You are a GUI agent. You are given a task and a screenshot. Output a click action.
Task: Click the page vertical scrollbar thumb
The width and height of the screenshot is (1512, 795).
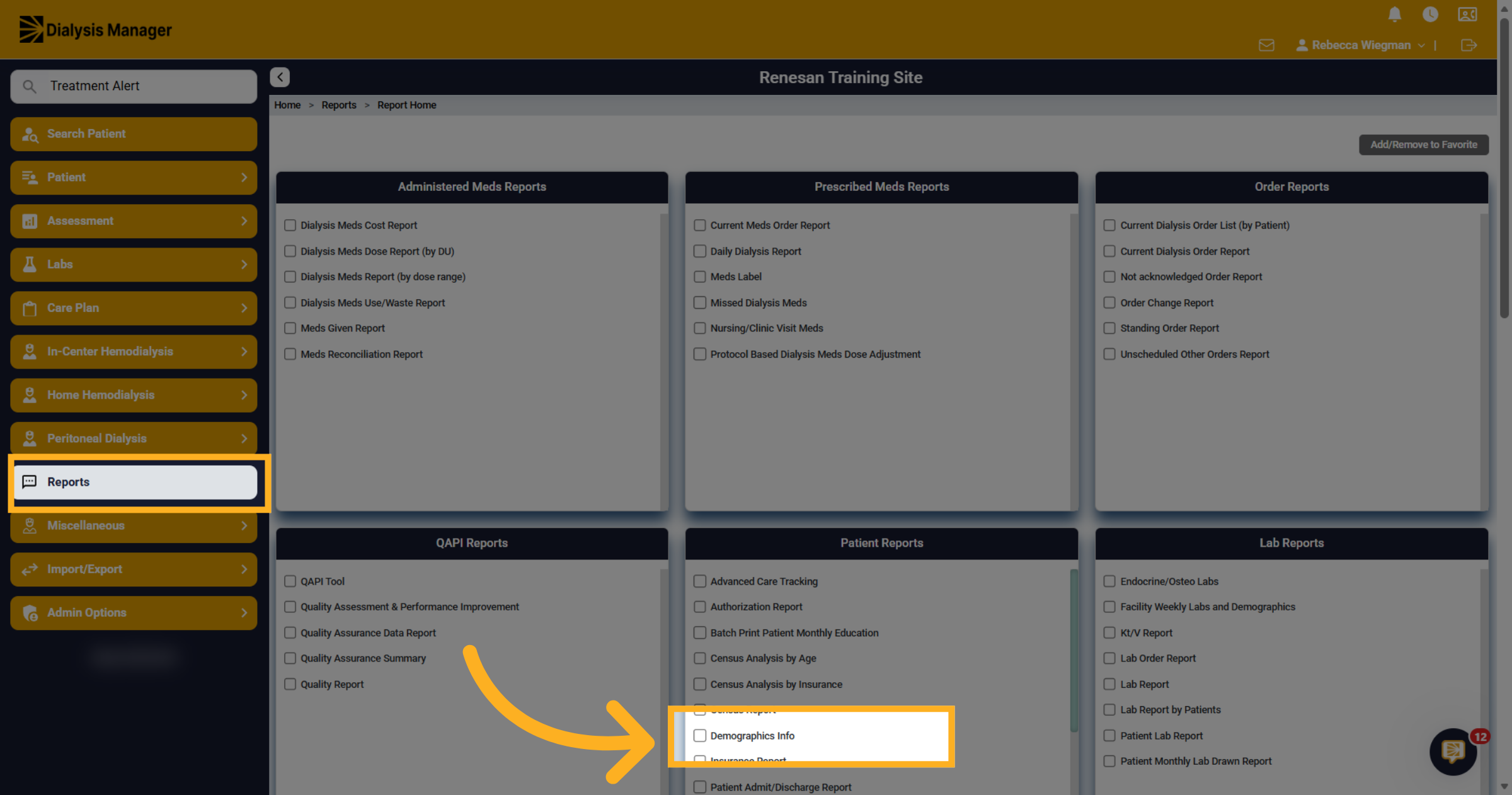point(1504,168)
